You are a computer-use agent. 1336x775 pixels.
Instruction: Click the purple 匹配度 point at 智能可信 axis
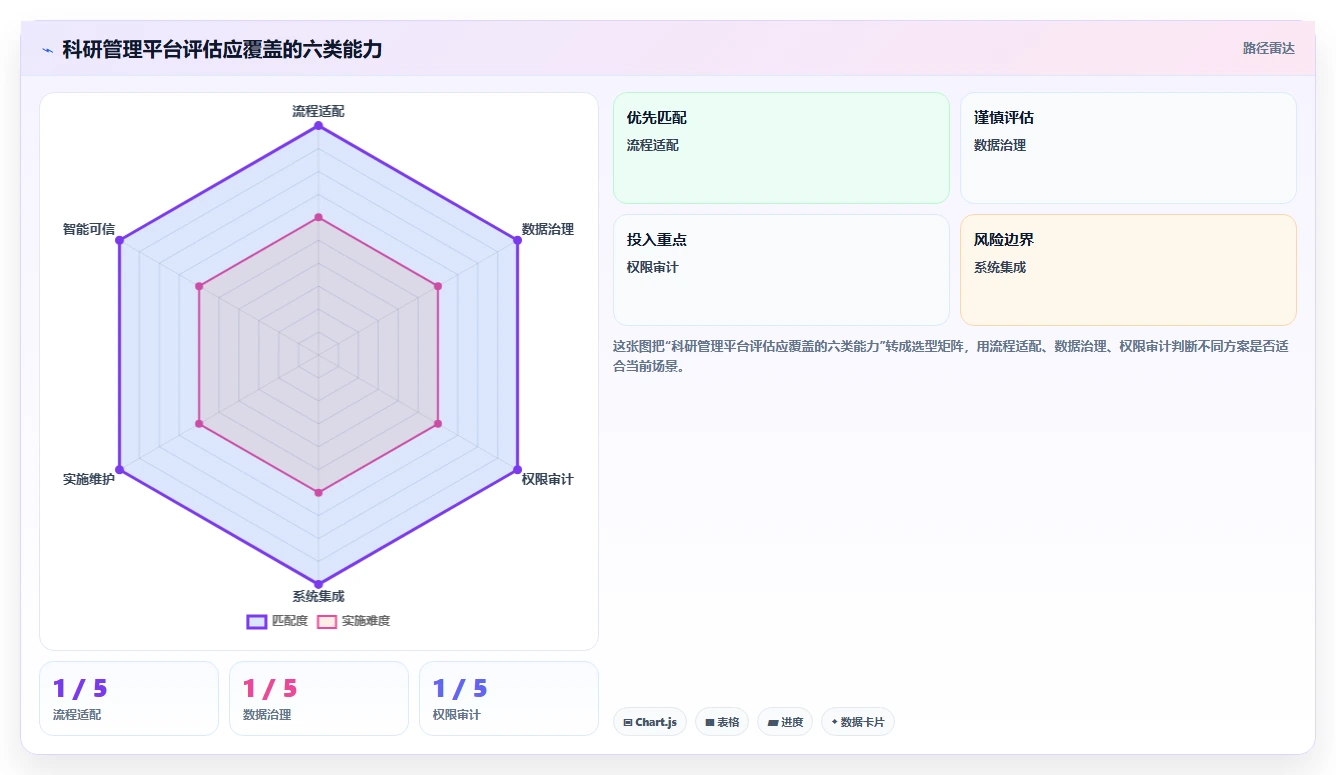[x=120, y=240]
